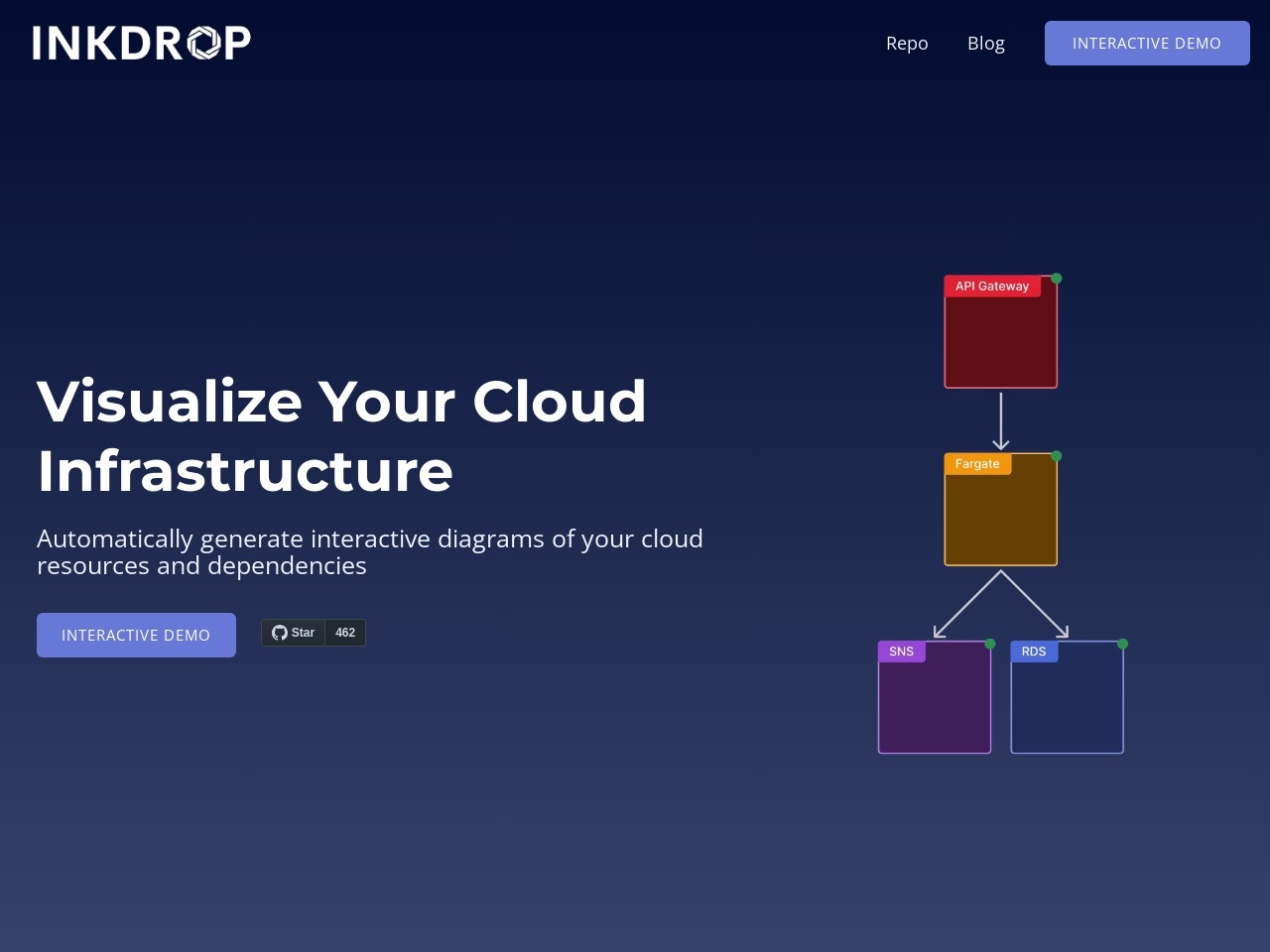Click the GitHub octocat icon
The width and height of the screenshot is (1270, 952).
tap(280, 633)
